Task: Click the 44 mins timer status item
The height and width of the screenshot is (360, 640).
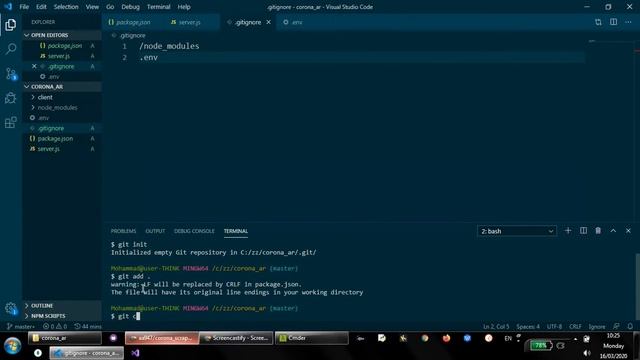Action: point(88,327)
